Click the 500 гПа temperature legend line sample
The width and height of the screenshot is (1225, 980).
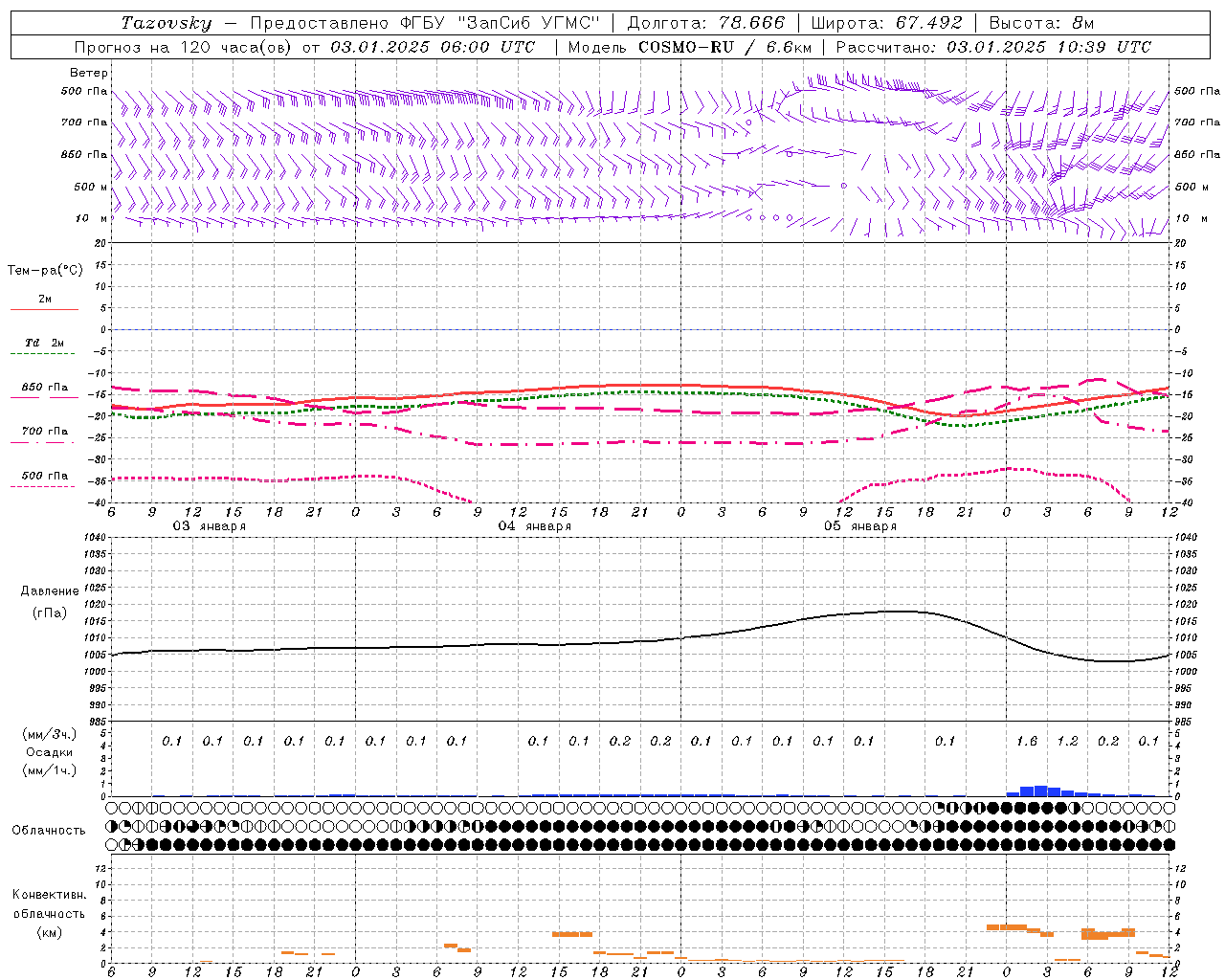(x=42, y=486)
